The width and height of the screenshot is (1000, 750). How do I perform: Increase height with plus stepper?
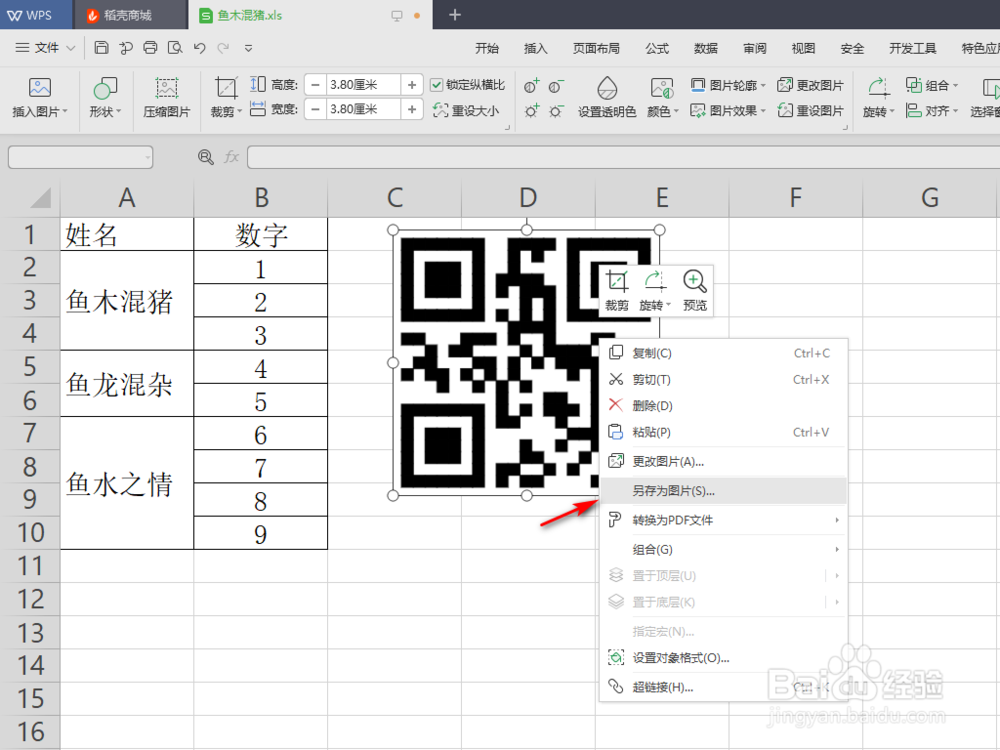pos(412,85)
